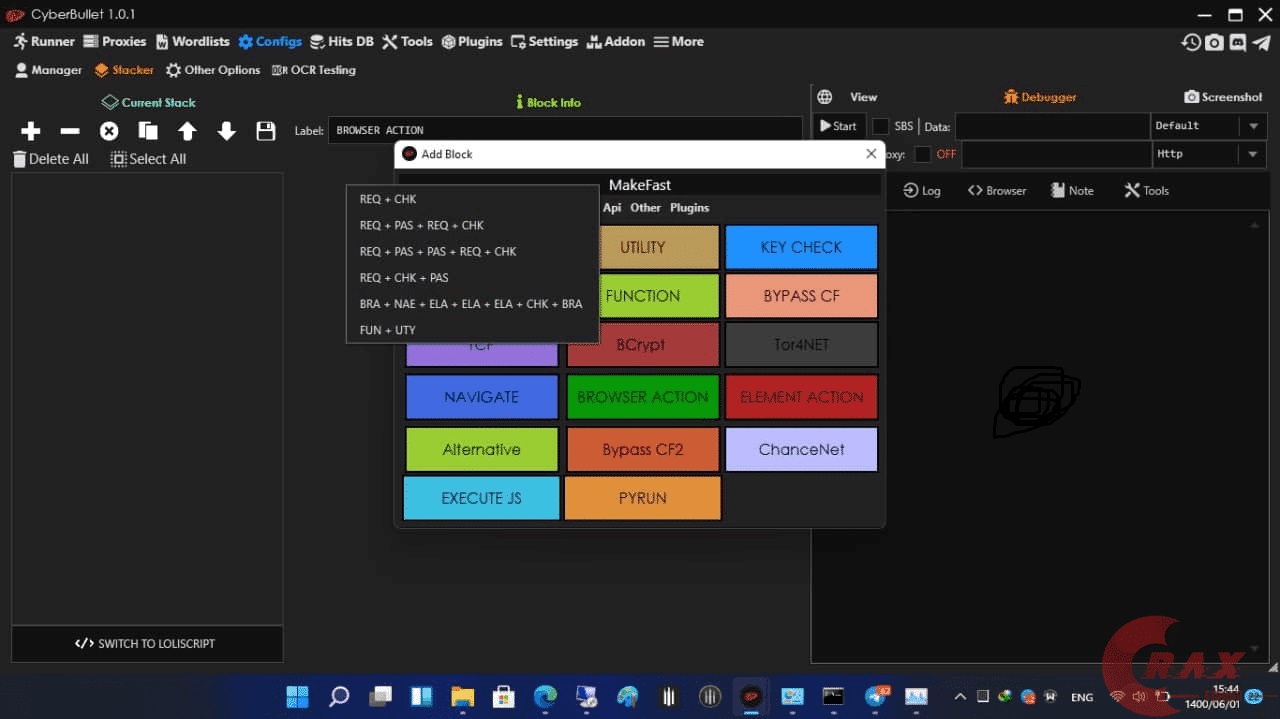Screen dimensions: 1280x719
Task: Switch to Stacker tab
Action: 125,70
